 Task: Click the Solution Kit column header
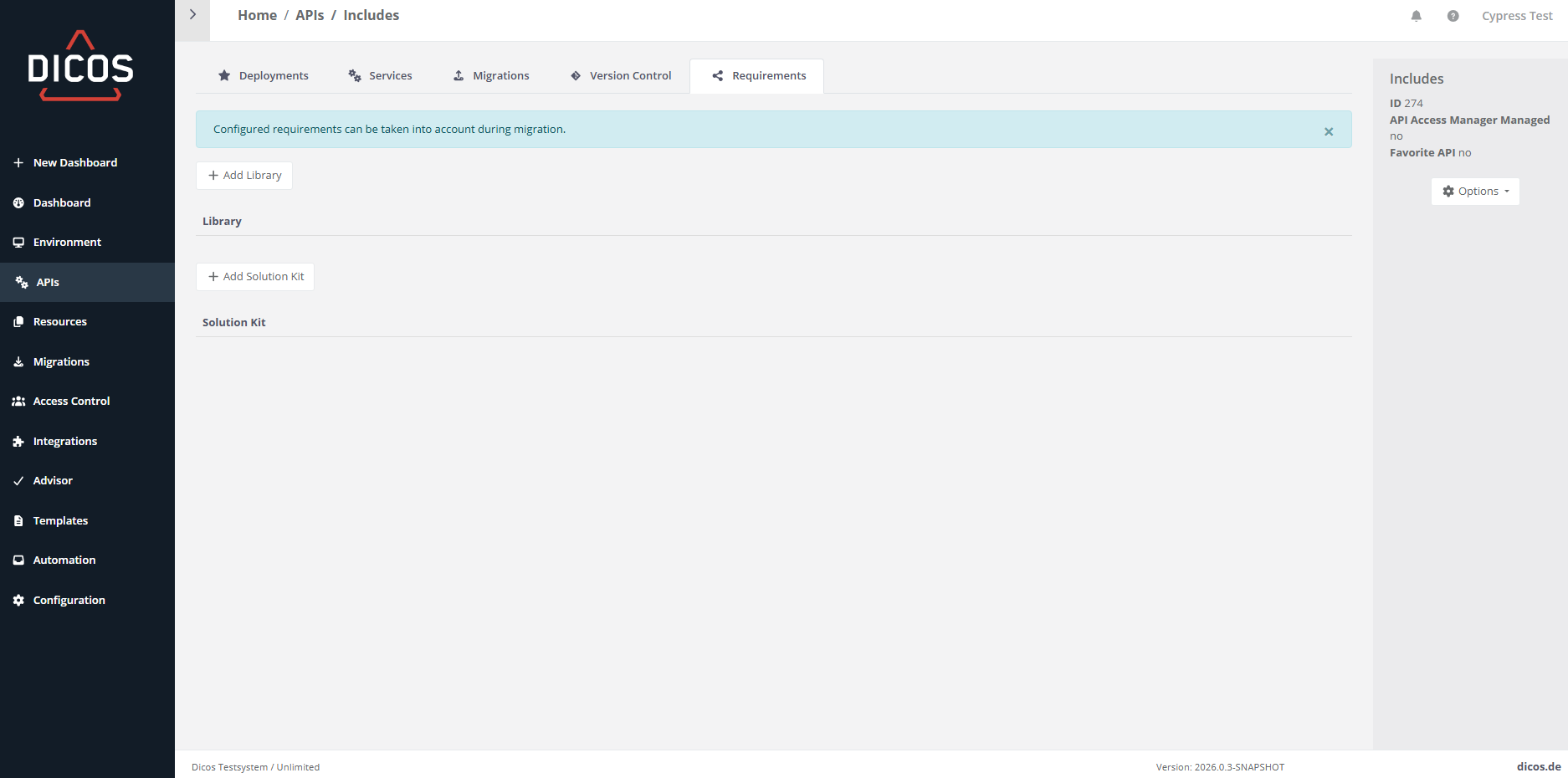pyautogui.click(x=234, y=323)
